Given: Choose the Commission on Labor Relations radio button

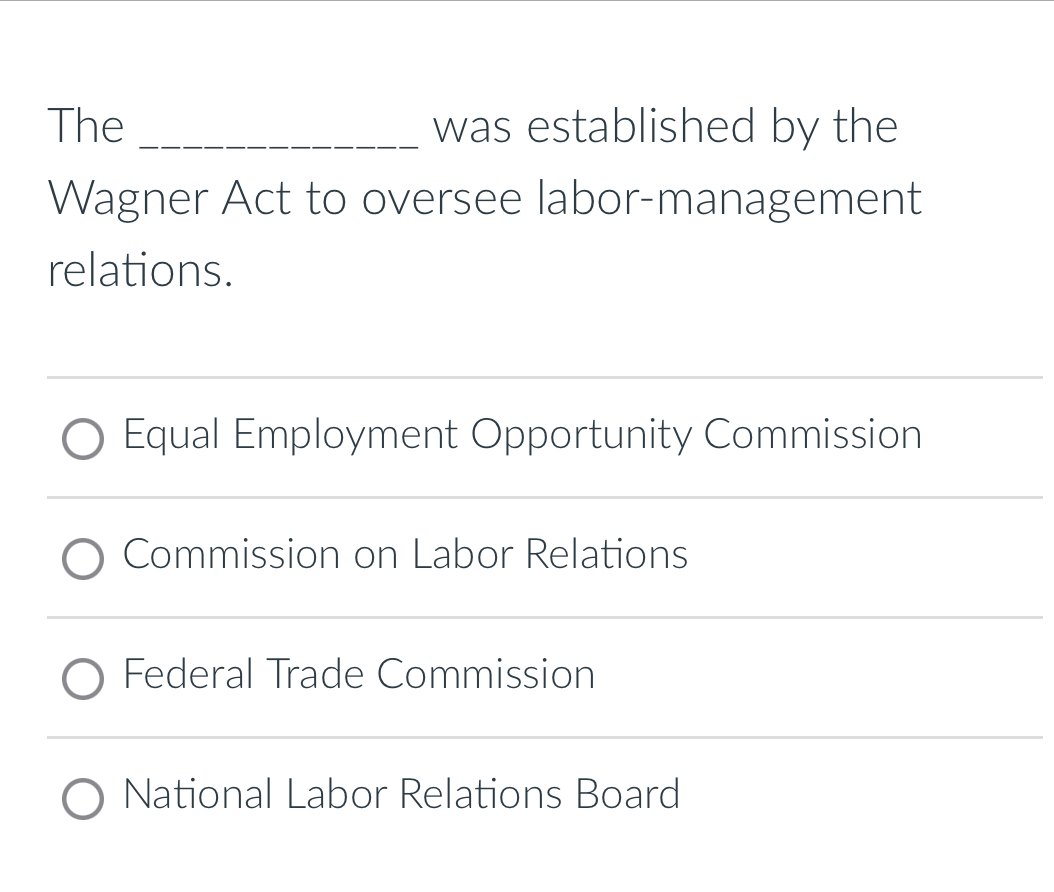Looking at the screenshot, I should click(x=83, y=559).
